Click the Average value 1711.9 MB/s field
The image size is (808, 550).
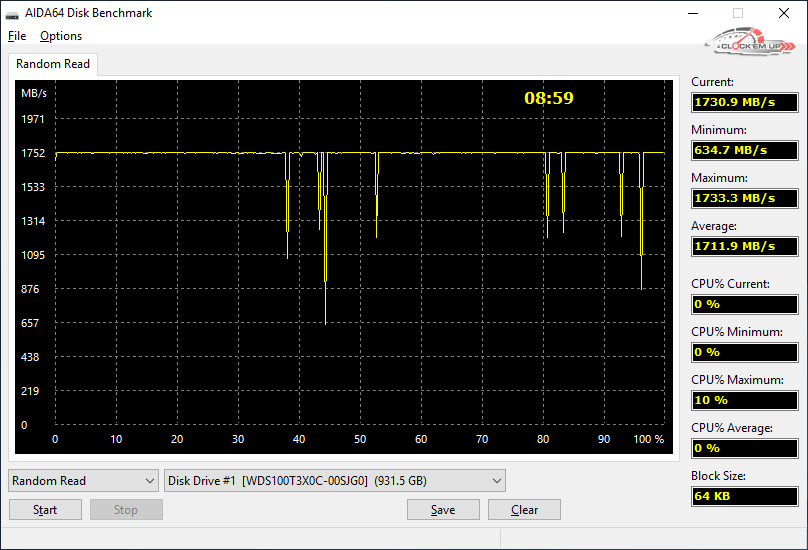(745, 246)
